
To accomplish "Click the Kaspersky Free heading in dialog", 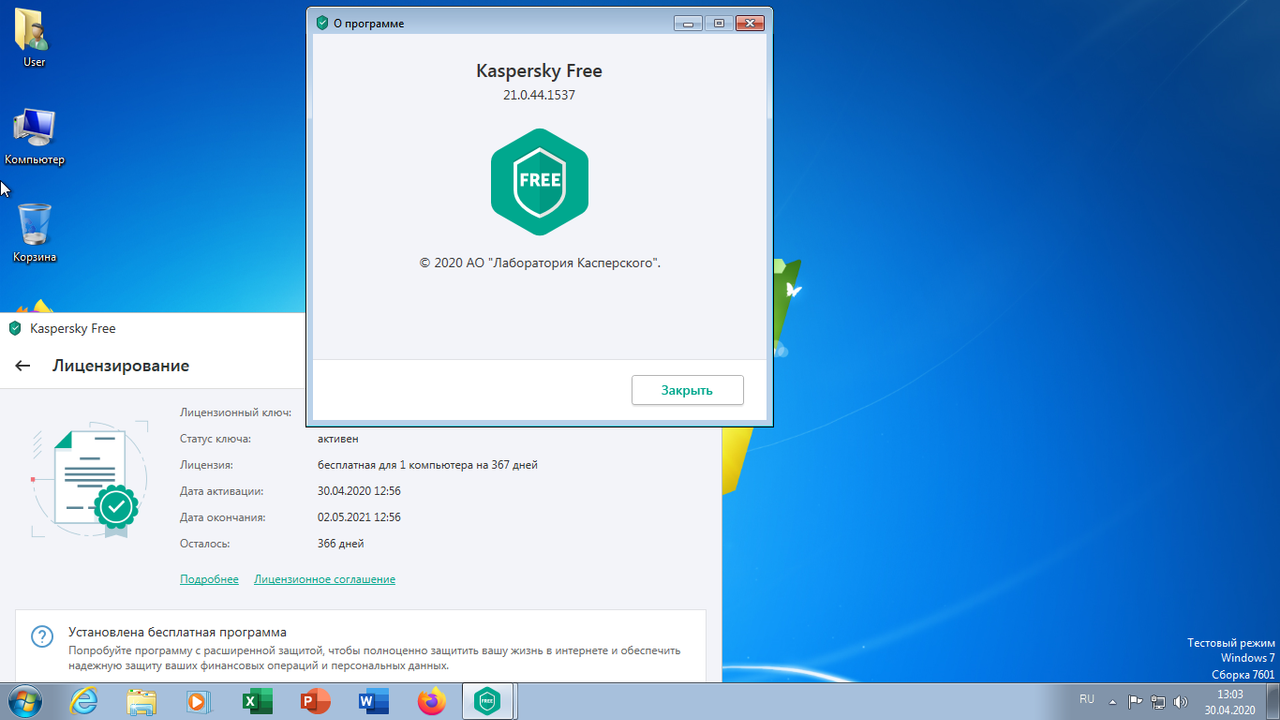I will tap(539, 71).
